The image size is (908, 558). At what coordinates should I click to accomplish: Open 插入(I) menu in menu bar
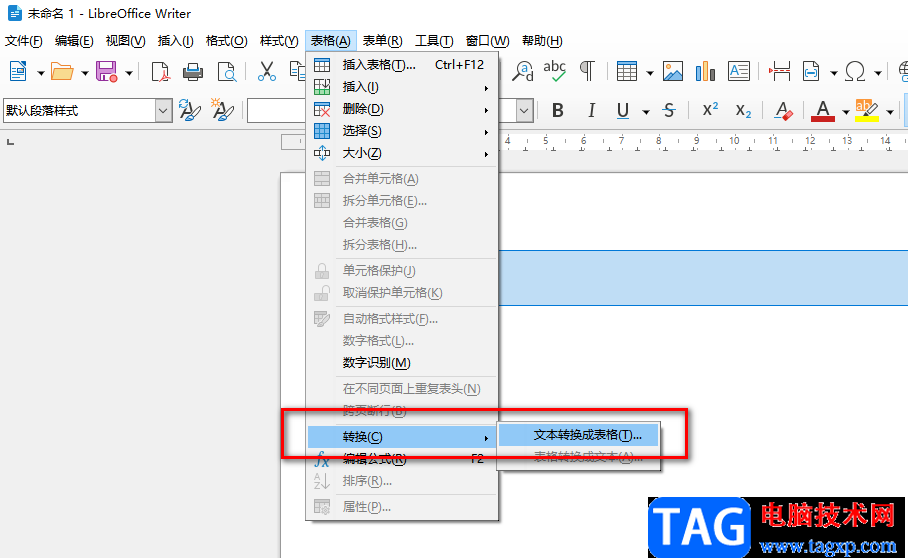(x=175, y=41)
